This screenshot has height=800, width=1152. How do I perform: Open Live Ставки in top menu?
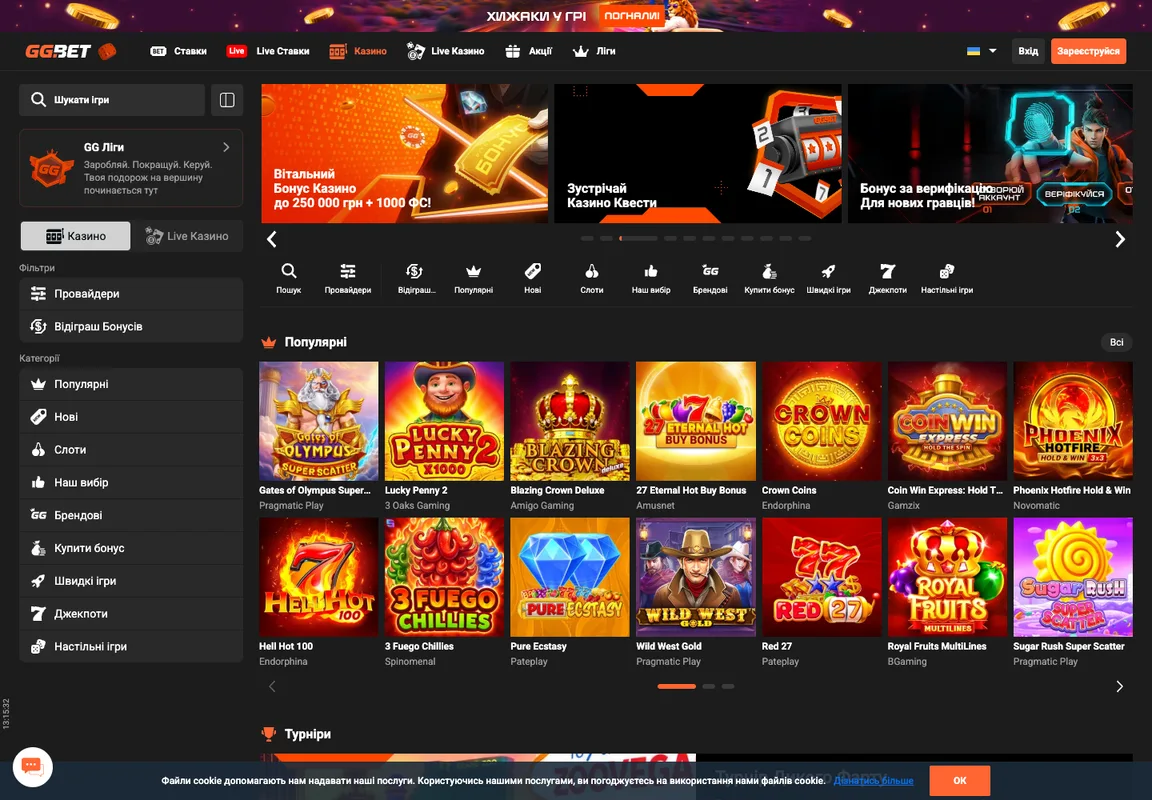coord(268,51)
